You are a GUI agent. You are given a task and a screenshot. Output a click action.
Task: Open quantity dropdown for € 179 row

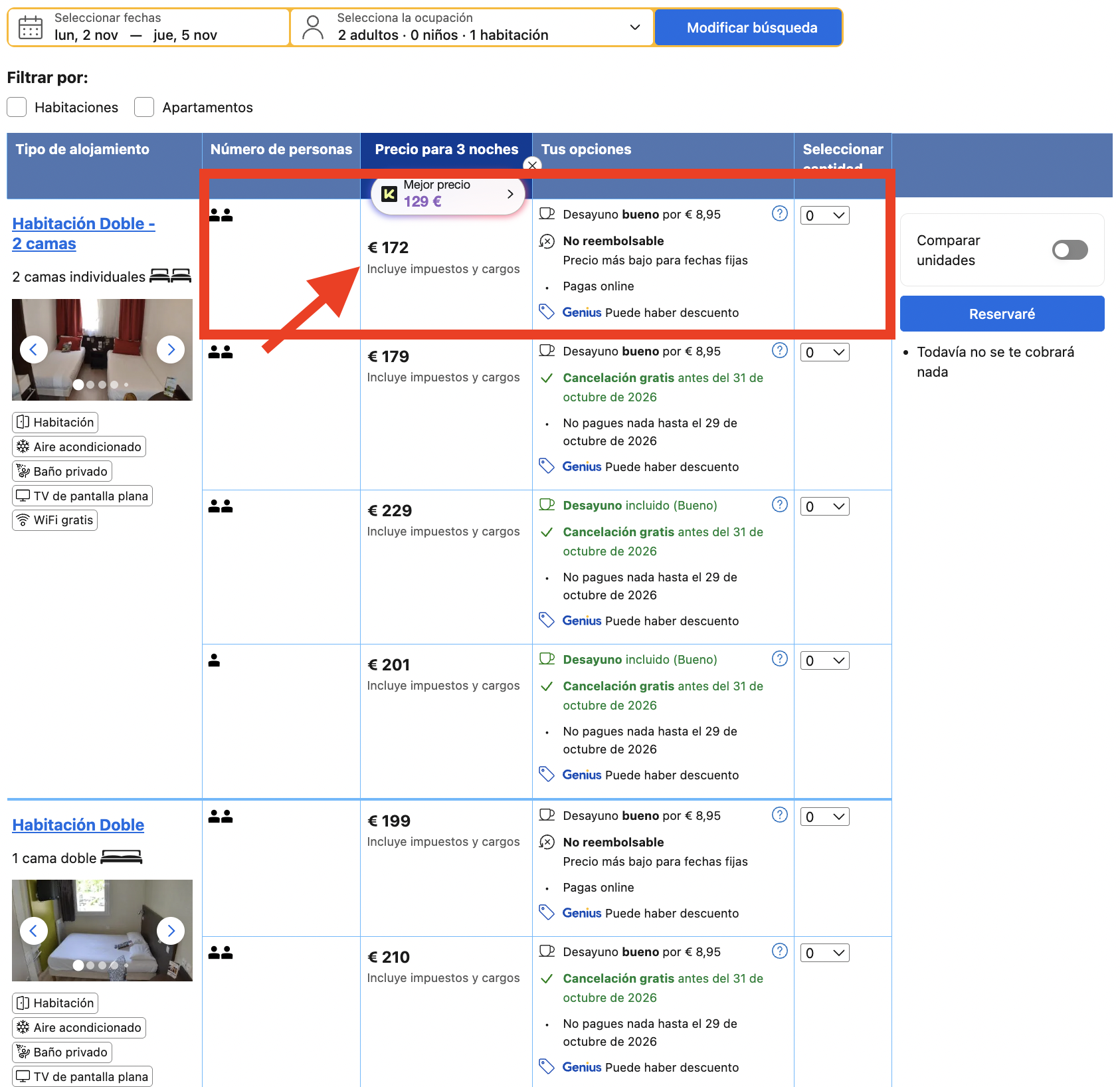tap(824, 352)
